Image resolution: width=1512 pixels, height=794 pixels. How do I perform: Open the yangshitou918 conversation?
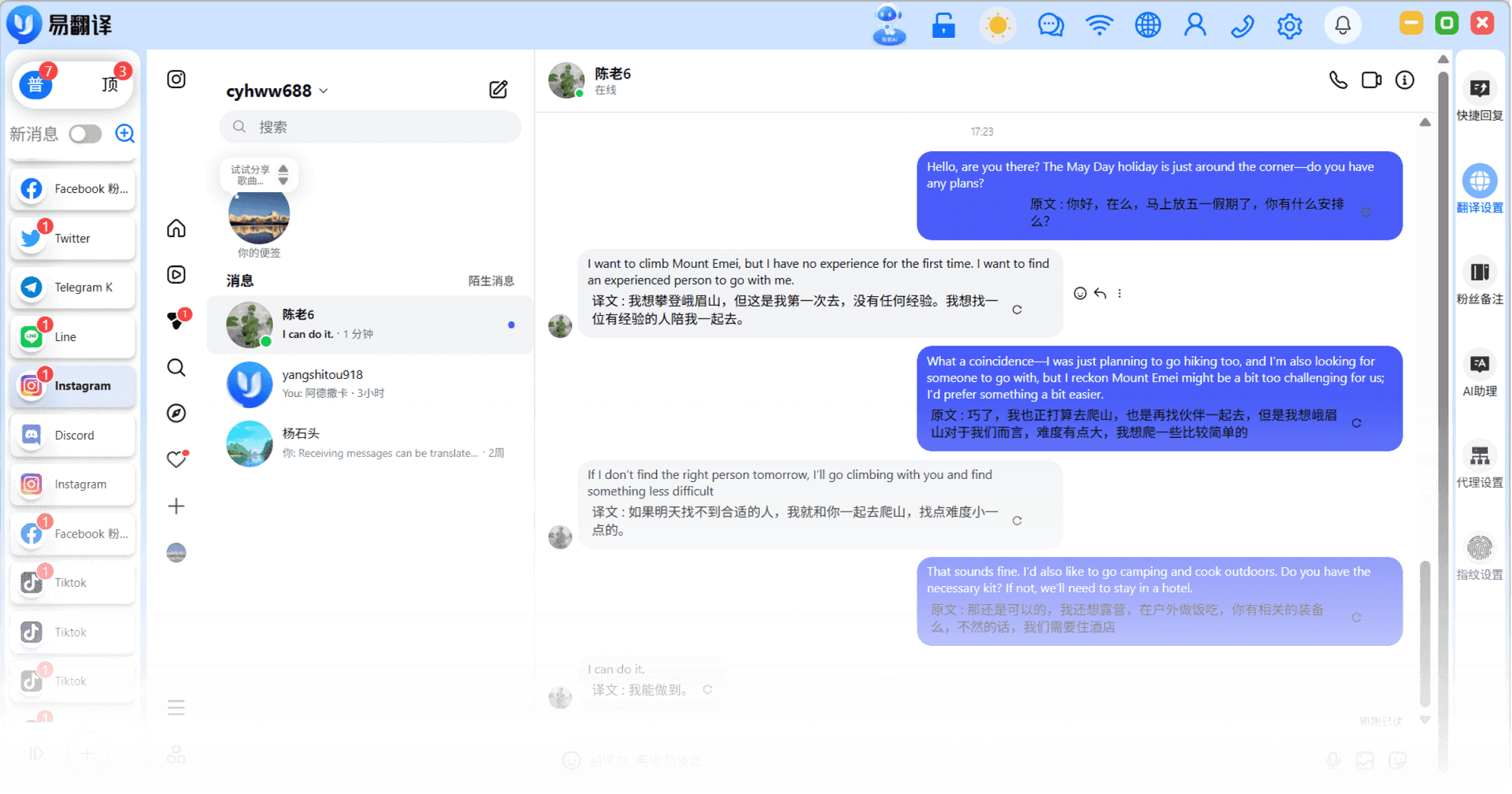[370, 384]
